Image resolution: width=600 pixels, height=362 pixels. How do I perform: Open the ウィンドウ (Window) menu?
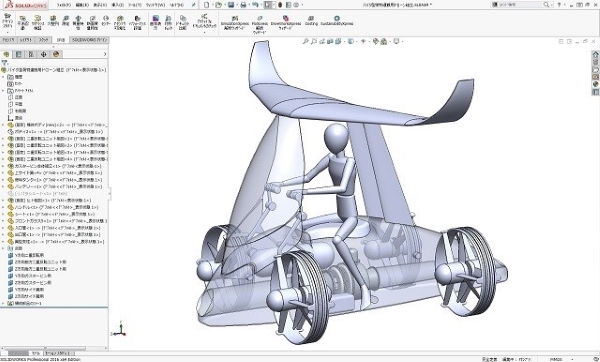155,5
